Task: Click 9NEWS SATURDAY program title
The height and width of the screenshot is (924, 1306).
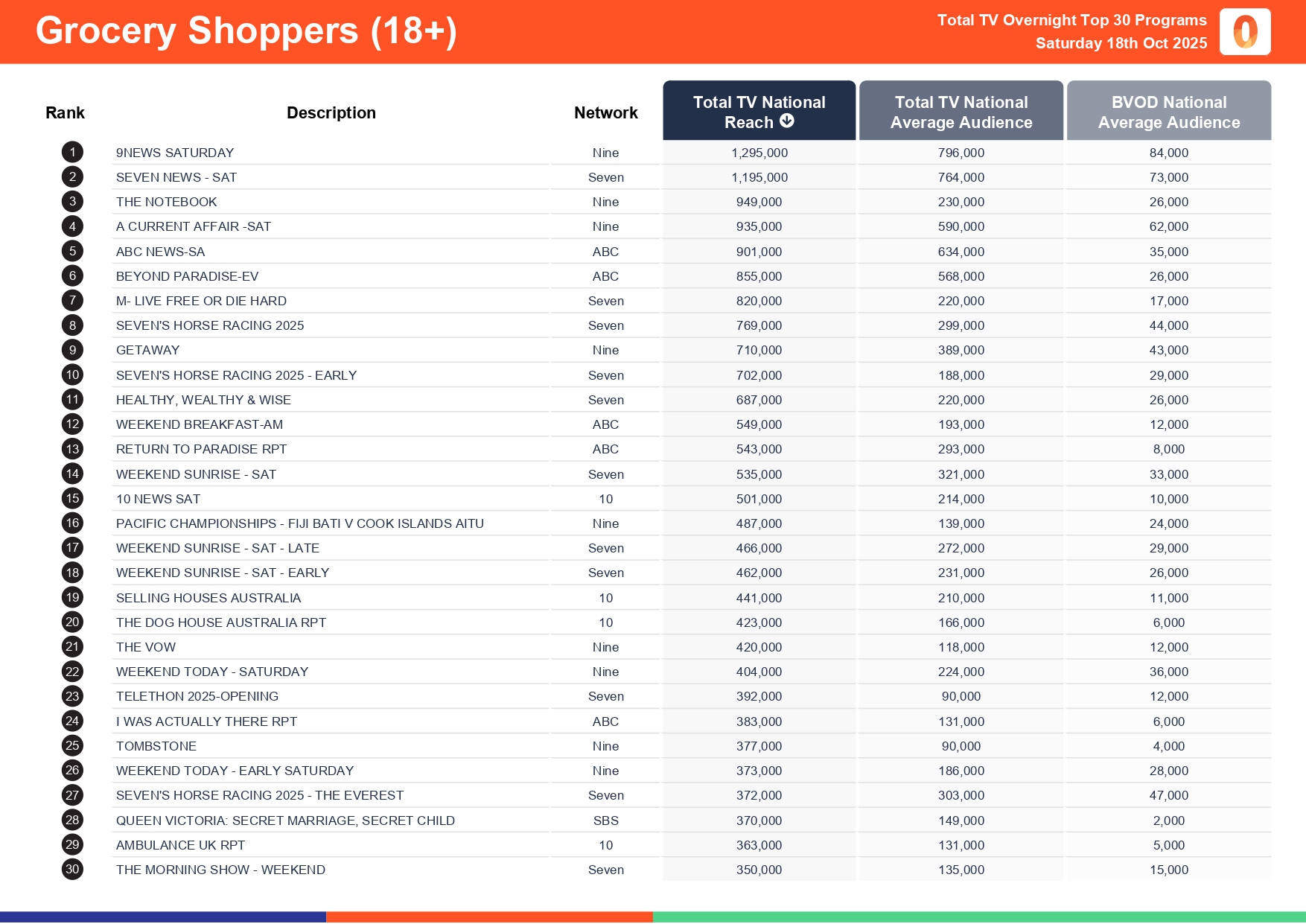Action: click(175, 153)
